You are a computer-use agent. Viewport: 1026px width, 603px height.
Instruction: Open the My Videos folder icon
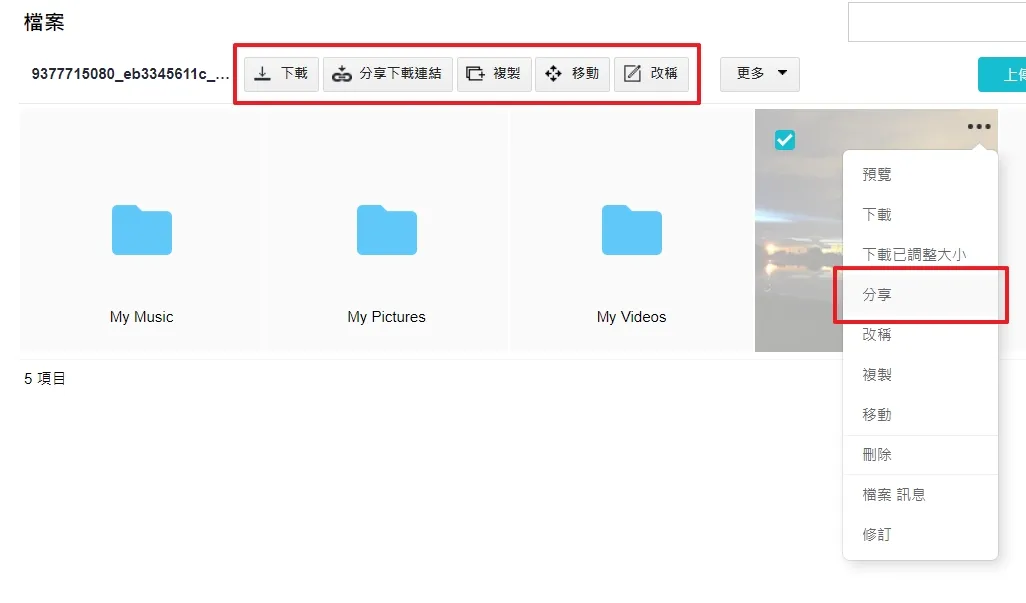(x=631, y=230)
